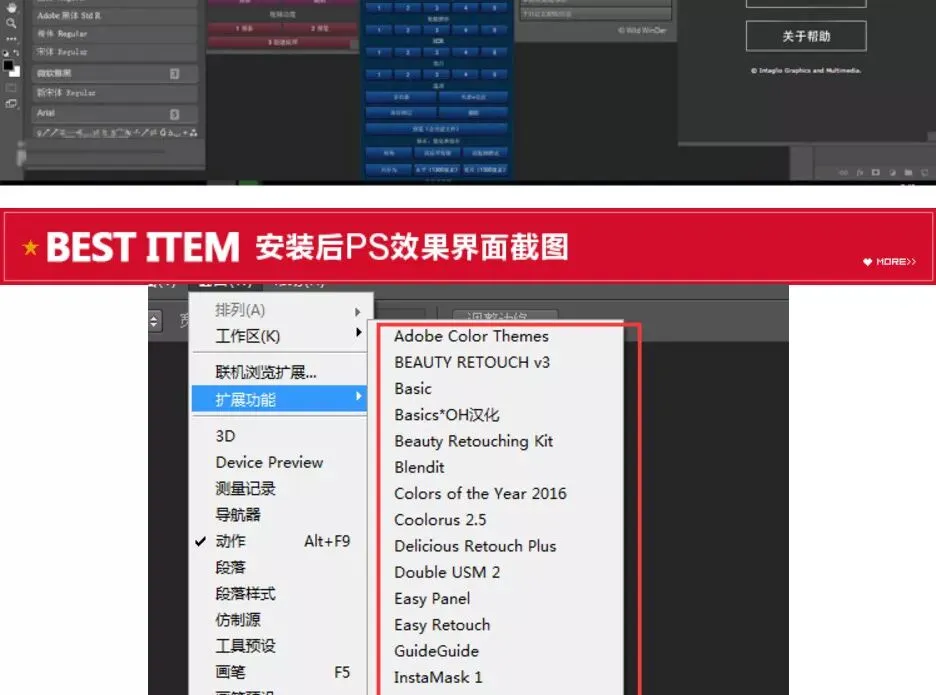The width and height of the screenshot is (936, 695).
Task: Pick the 宋体 Regular font row
Action: click(x=115, y=52)
